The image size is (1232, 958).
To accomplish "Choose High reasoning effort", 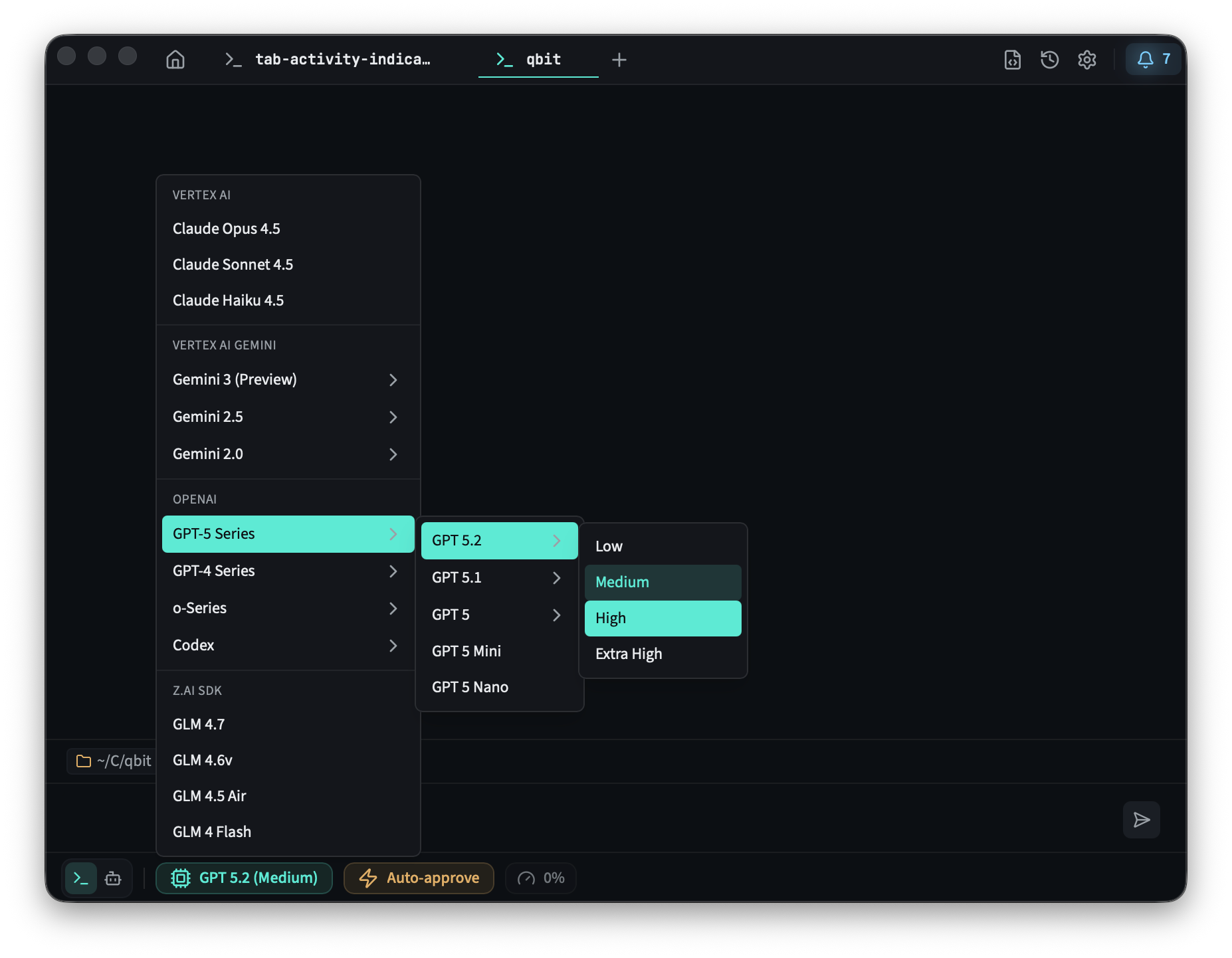I will pyautogui.click(x=663, y=619).
